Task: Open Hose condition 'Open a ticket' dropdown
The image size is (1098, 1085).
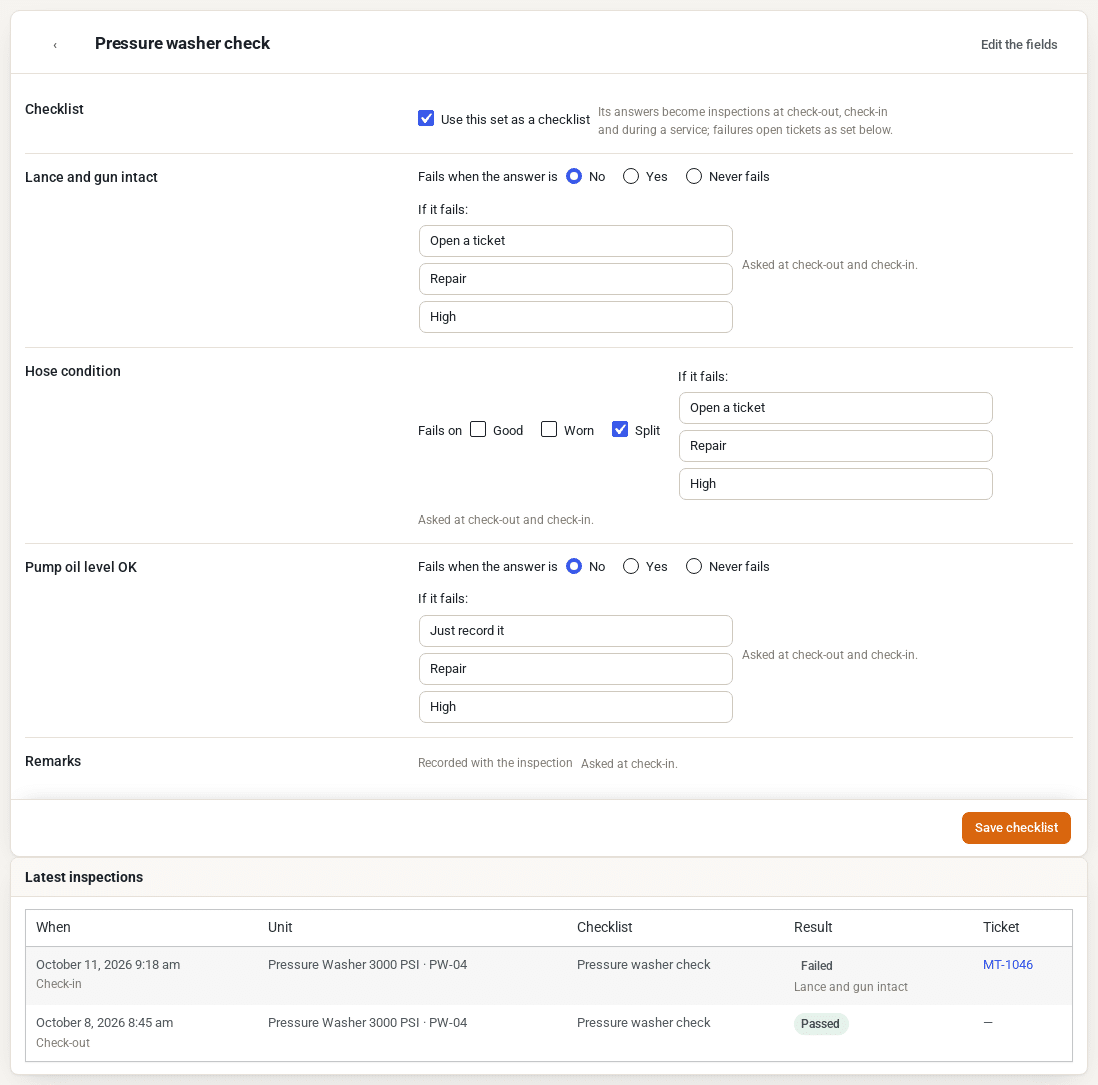Action: (x=835, y=408)
